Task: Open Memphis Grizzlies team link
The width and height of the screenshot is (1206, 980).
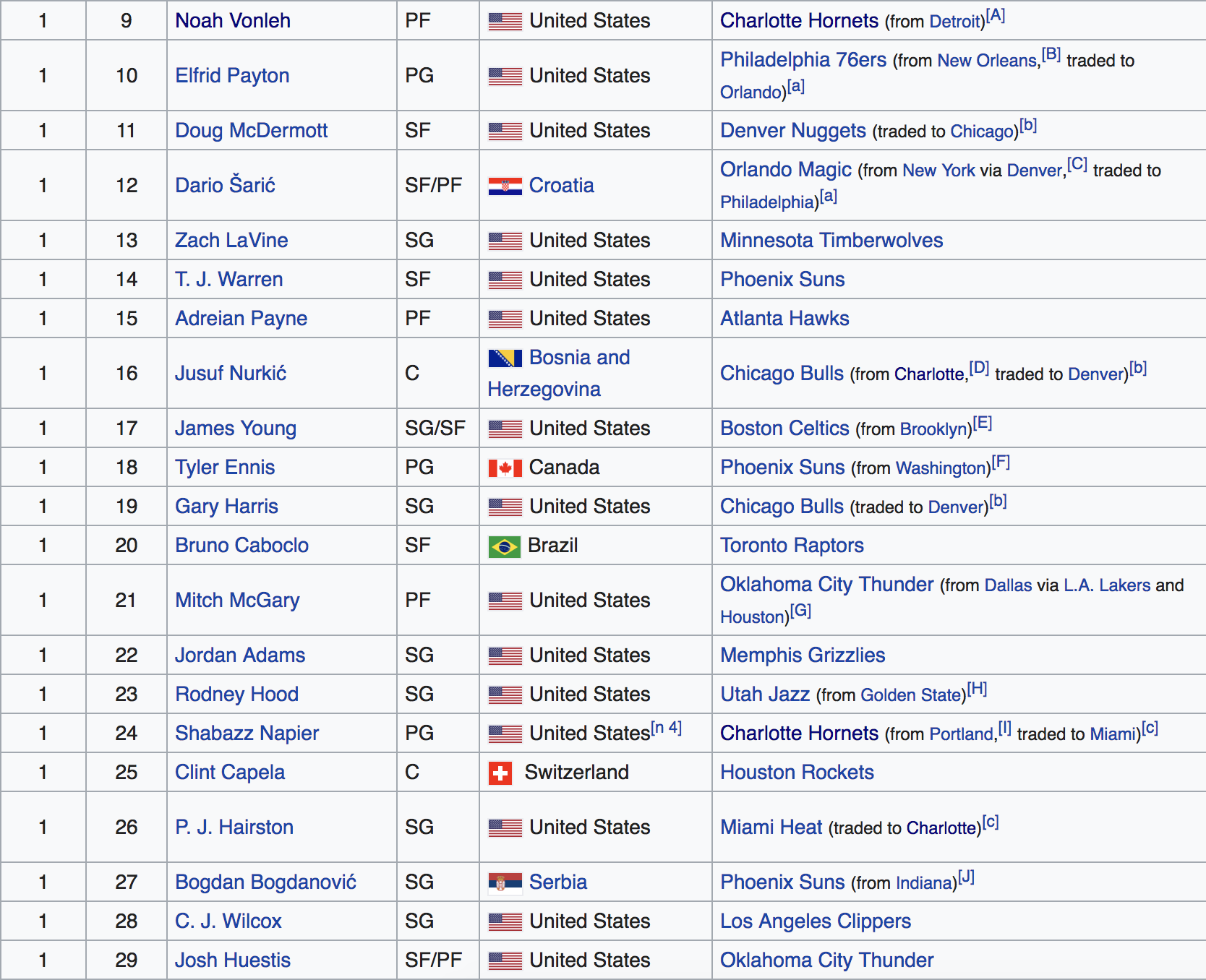Action: pos(803,655)
